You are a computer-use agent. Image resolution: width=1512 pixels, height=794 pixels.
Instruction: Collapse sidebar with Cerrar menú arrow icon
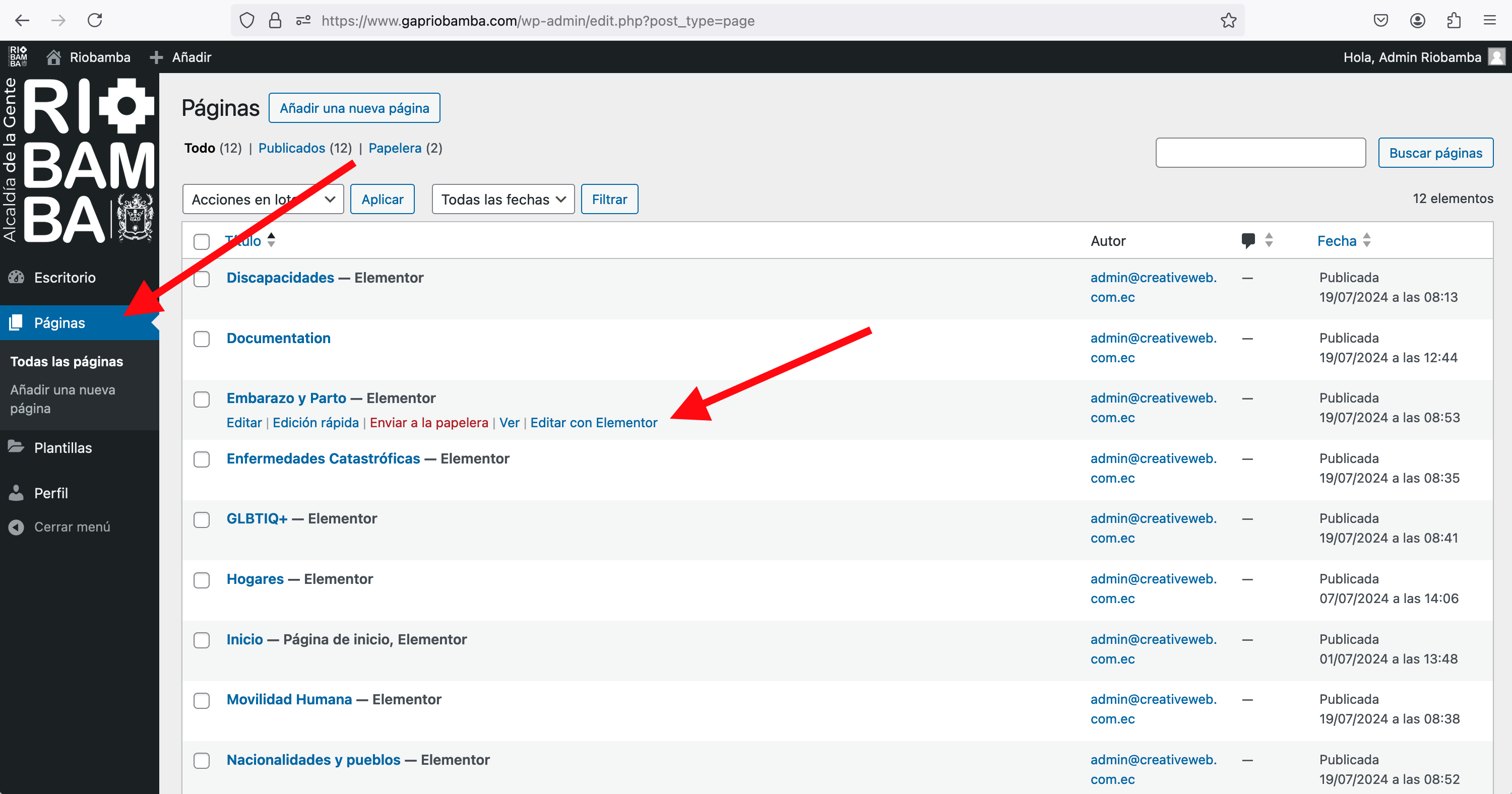click(x=17, y=527)
